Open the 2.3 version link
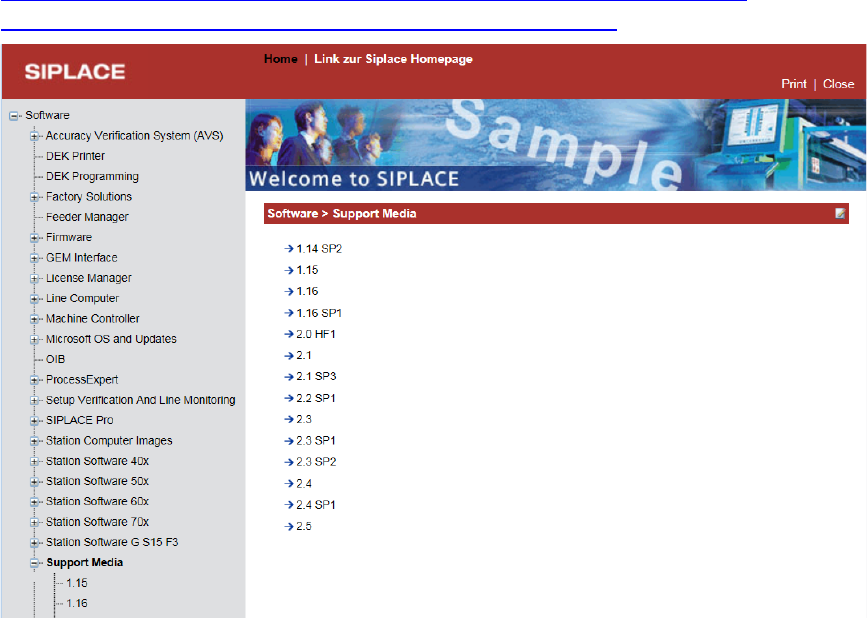 click(x=304, y=419)
